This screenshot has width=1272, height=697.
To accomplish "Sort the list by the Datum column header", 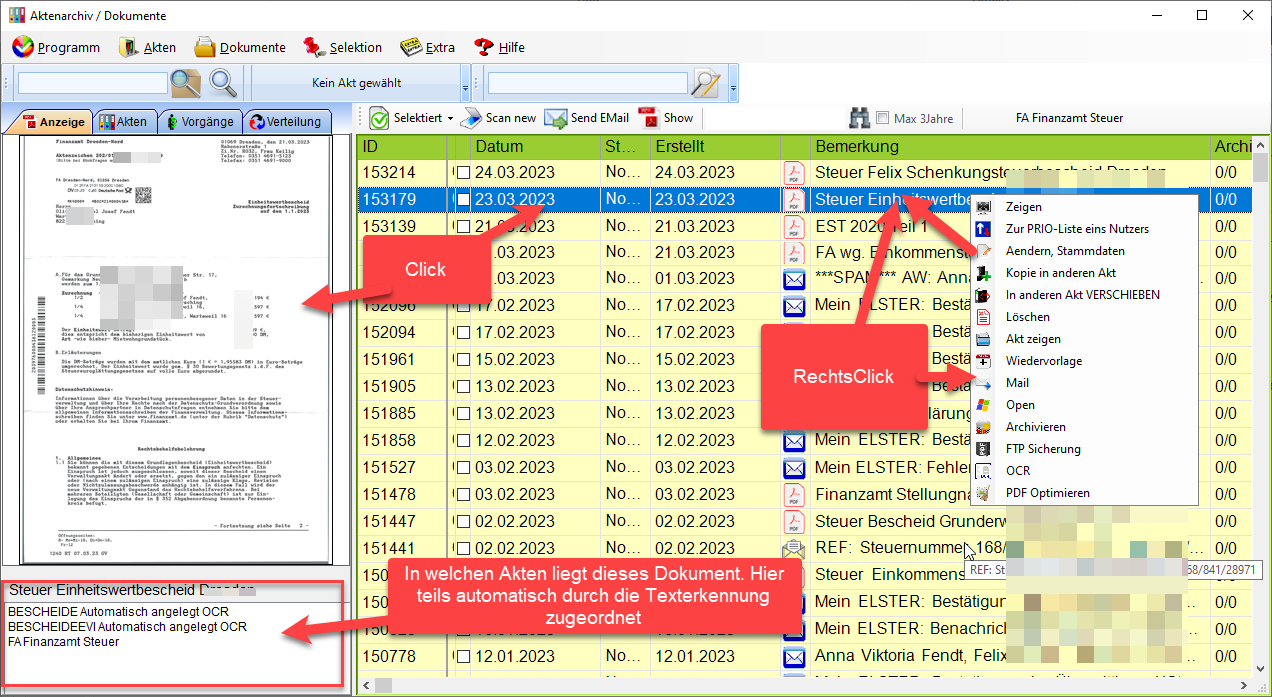I will click(535, 147).
